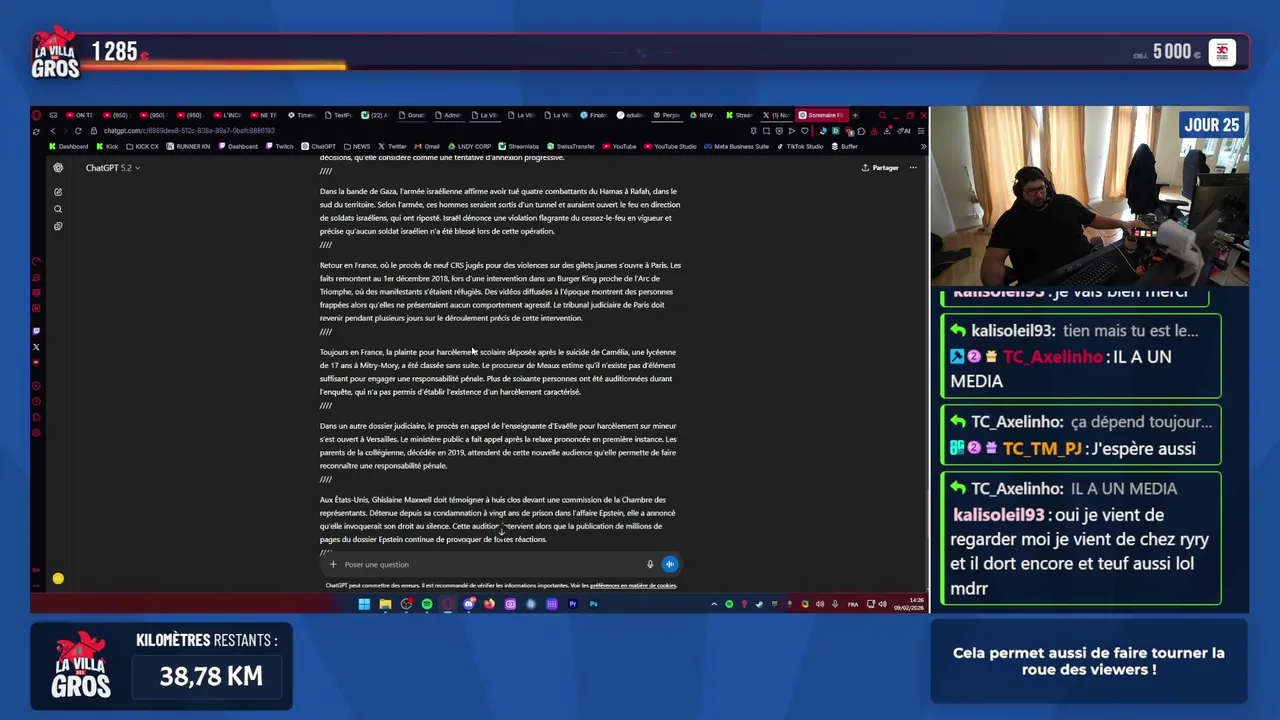
Task: Open Opera AI button in toolbar
Action: (904, 131)
